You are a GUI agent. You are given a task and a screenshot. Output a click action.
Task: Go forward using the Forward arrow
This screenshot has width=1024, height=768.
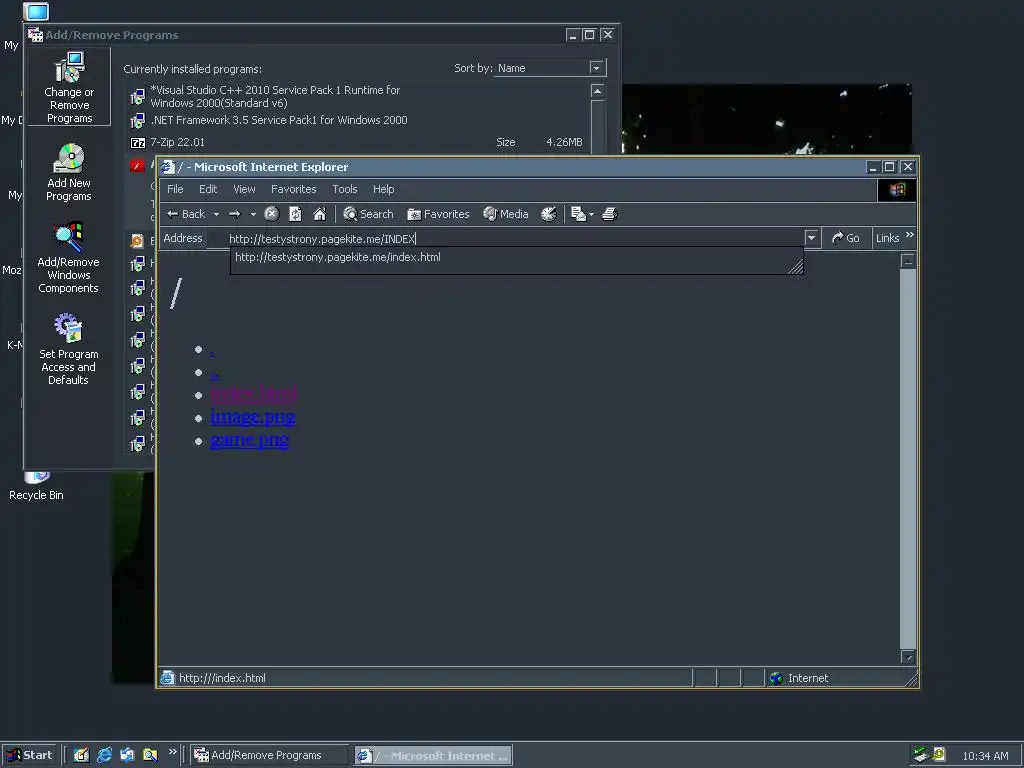[x=235, y=214]
